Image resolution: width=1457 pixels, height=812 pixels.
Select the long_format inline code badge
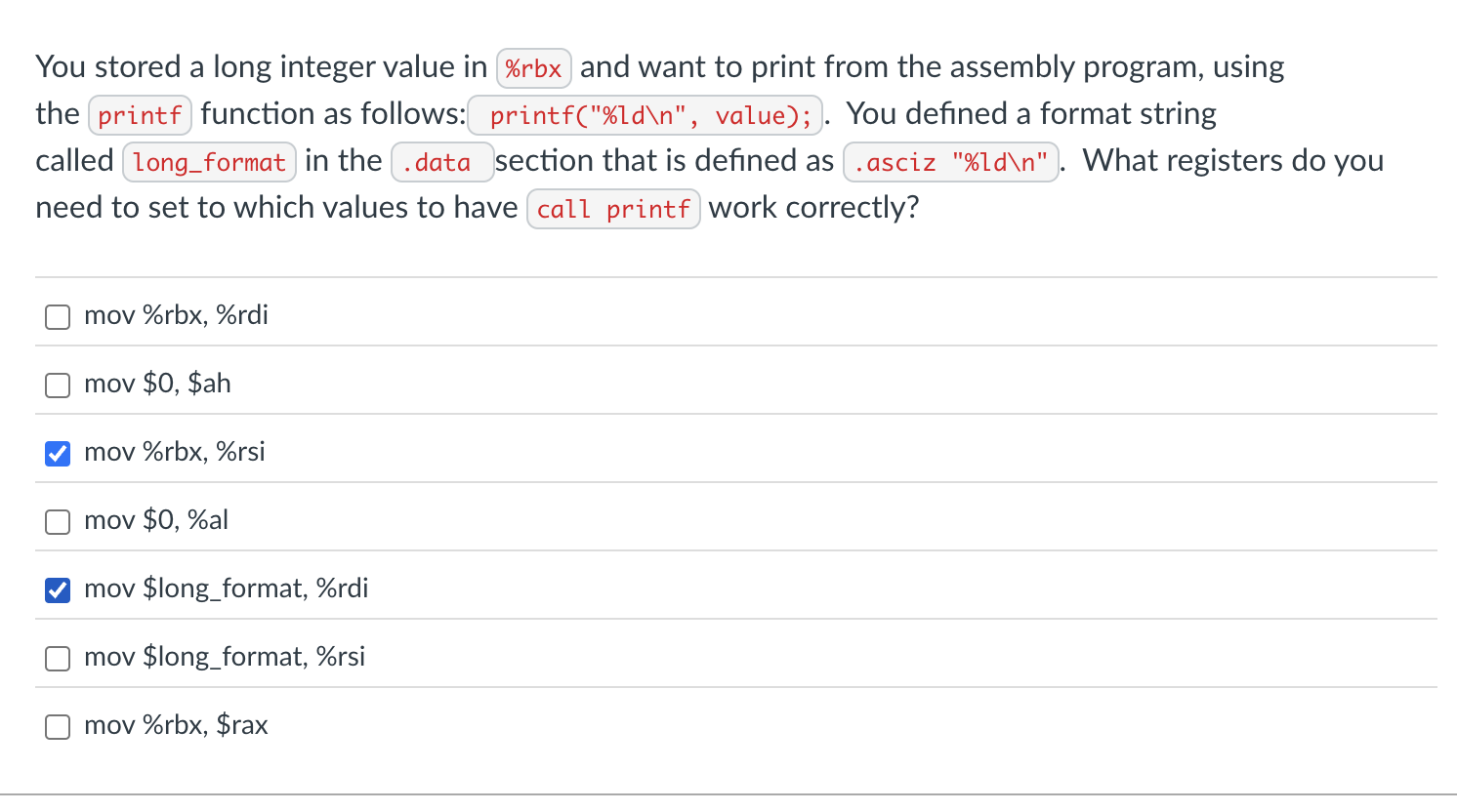pos(208,162)
